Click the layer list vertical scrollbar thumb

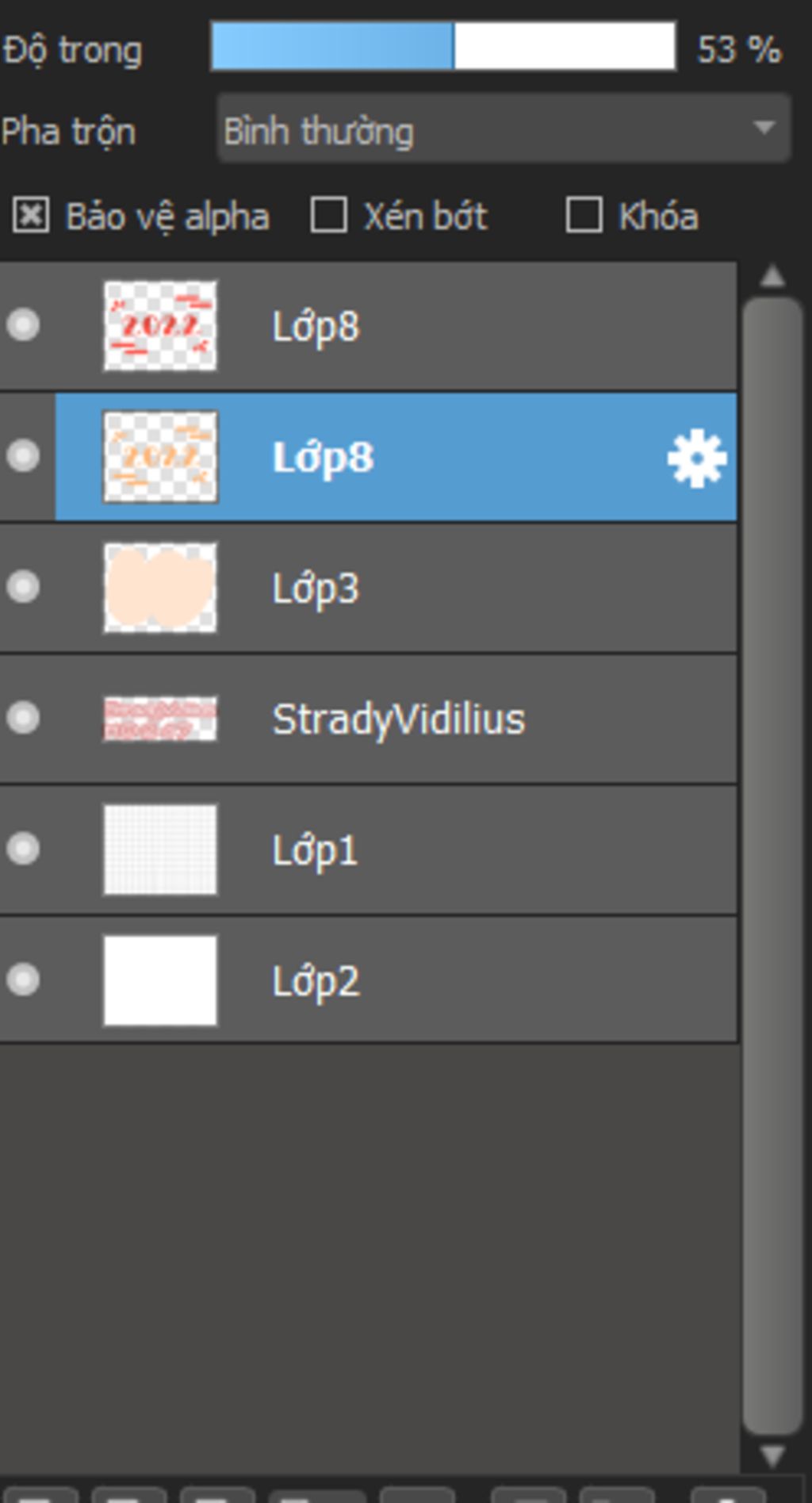772,865
